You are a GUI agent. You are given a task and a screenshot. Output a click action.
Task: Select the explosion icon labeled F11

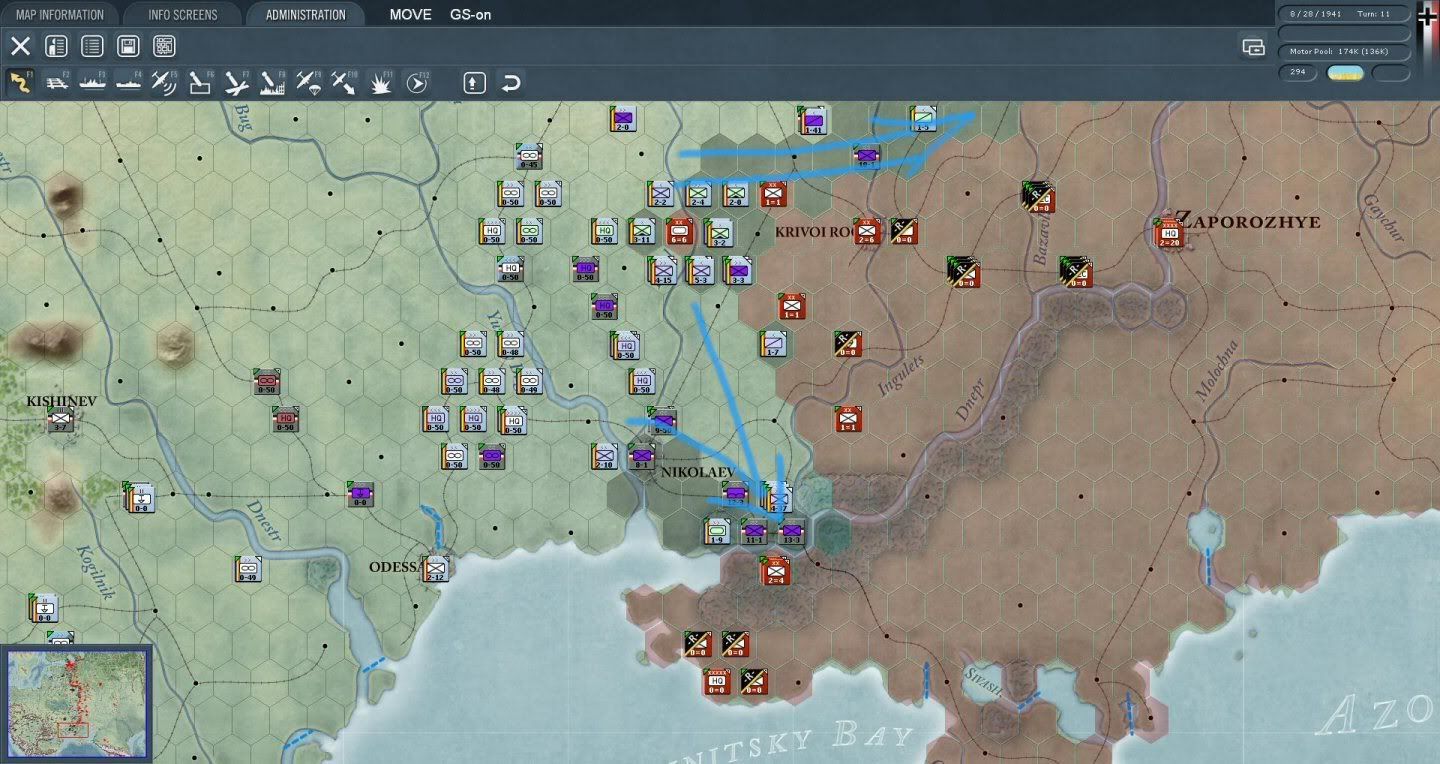tap(380, 82)
